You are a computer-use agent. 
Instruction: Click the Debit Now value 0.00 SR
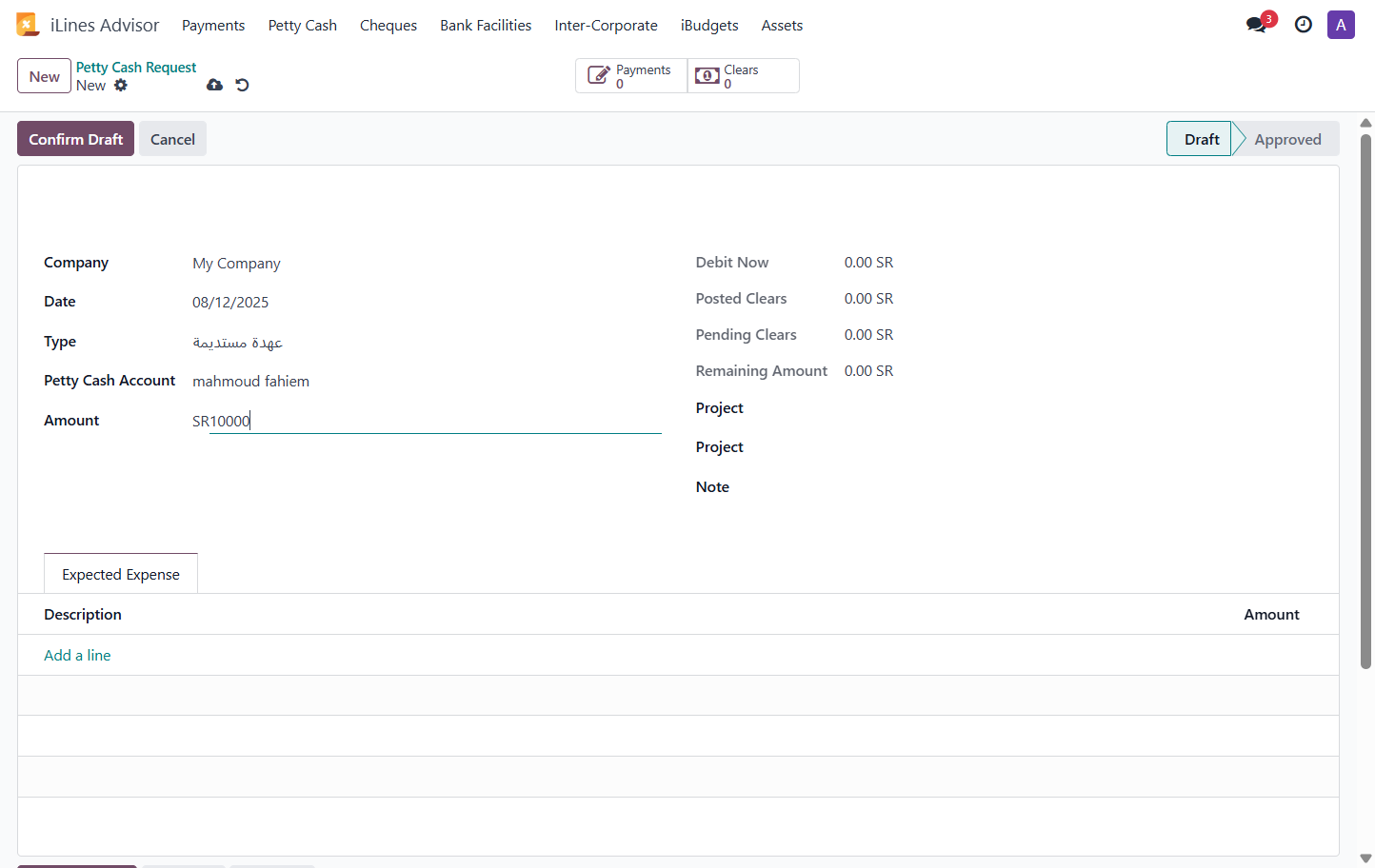point(868,263)
